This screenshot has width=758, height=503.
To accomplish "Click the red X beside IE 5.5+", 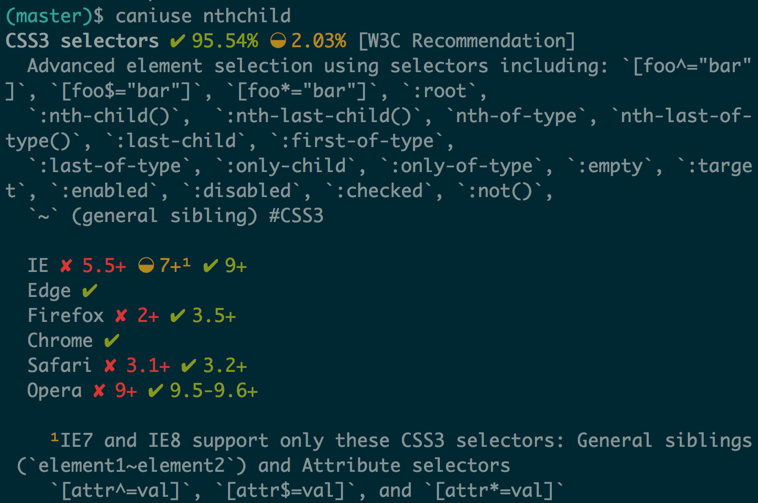I will [66, 266].
